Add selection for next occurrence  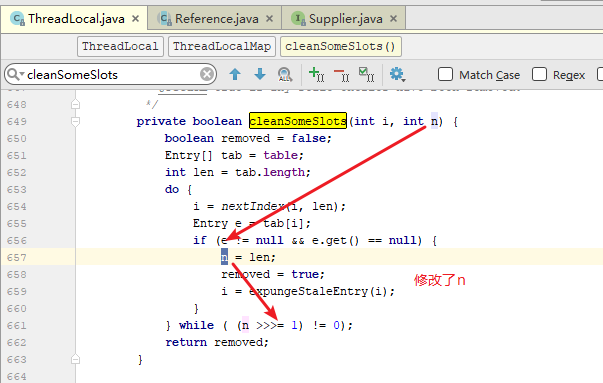(x=316, y=74)
